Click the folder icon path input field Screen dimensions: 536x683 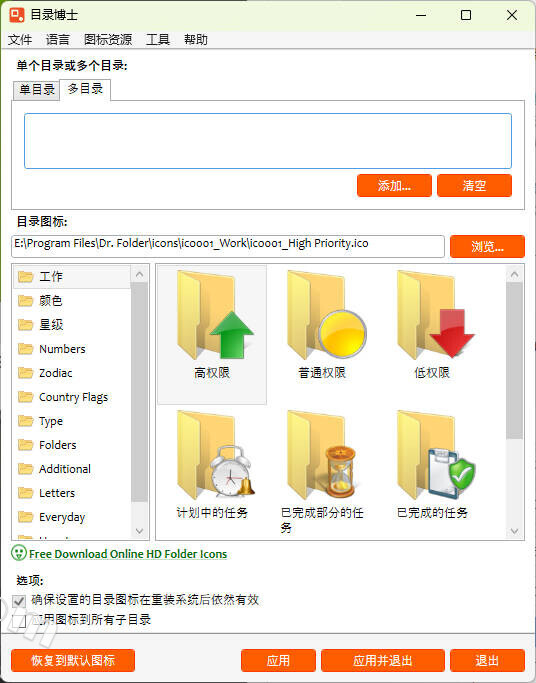pos(228,246)
